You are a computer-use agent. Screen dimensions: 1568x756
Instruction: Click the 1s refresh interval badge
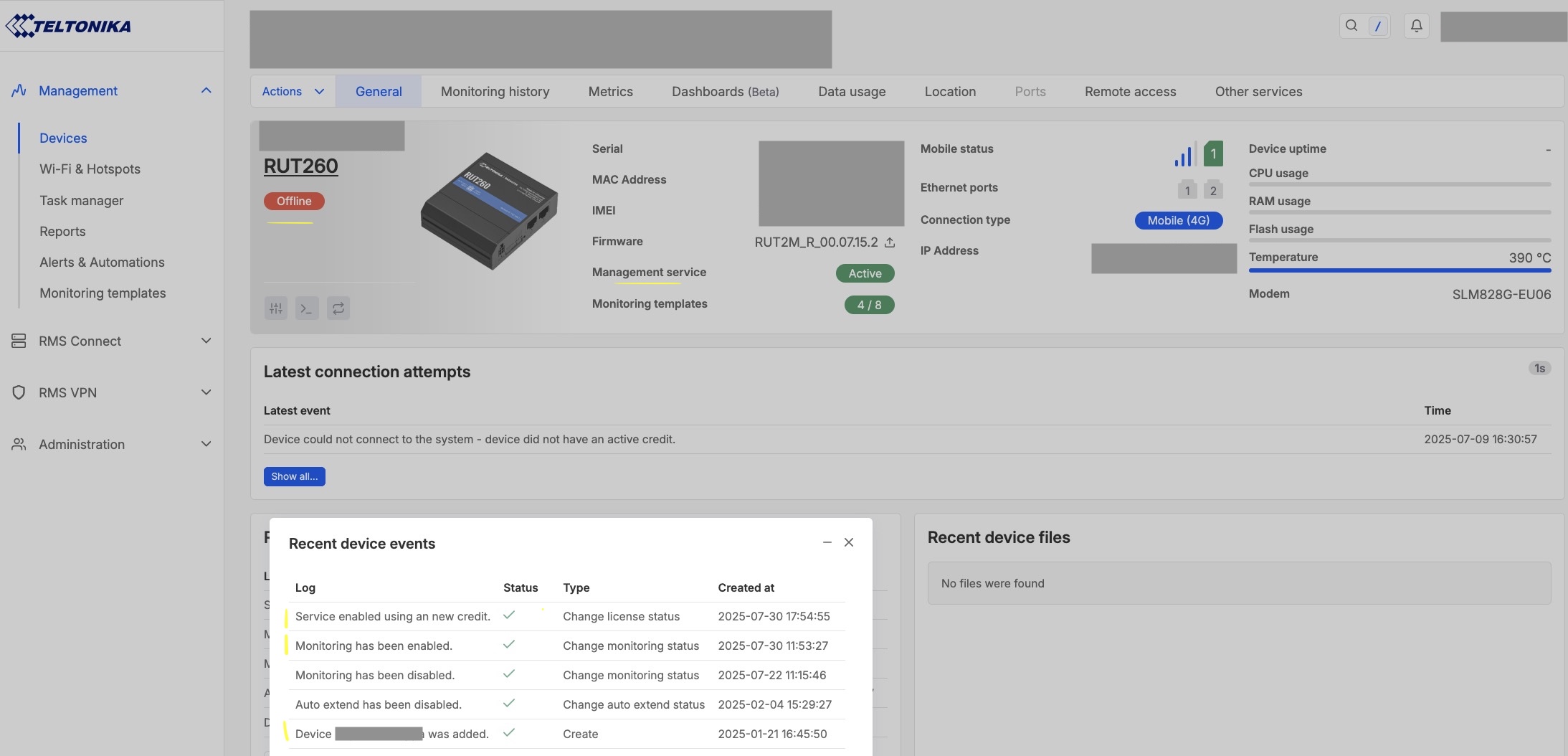pyautogui.click(x=1539, y=368)
